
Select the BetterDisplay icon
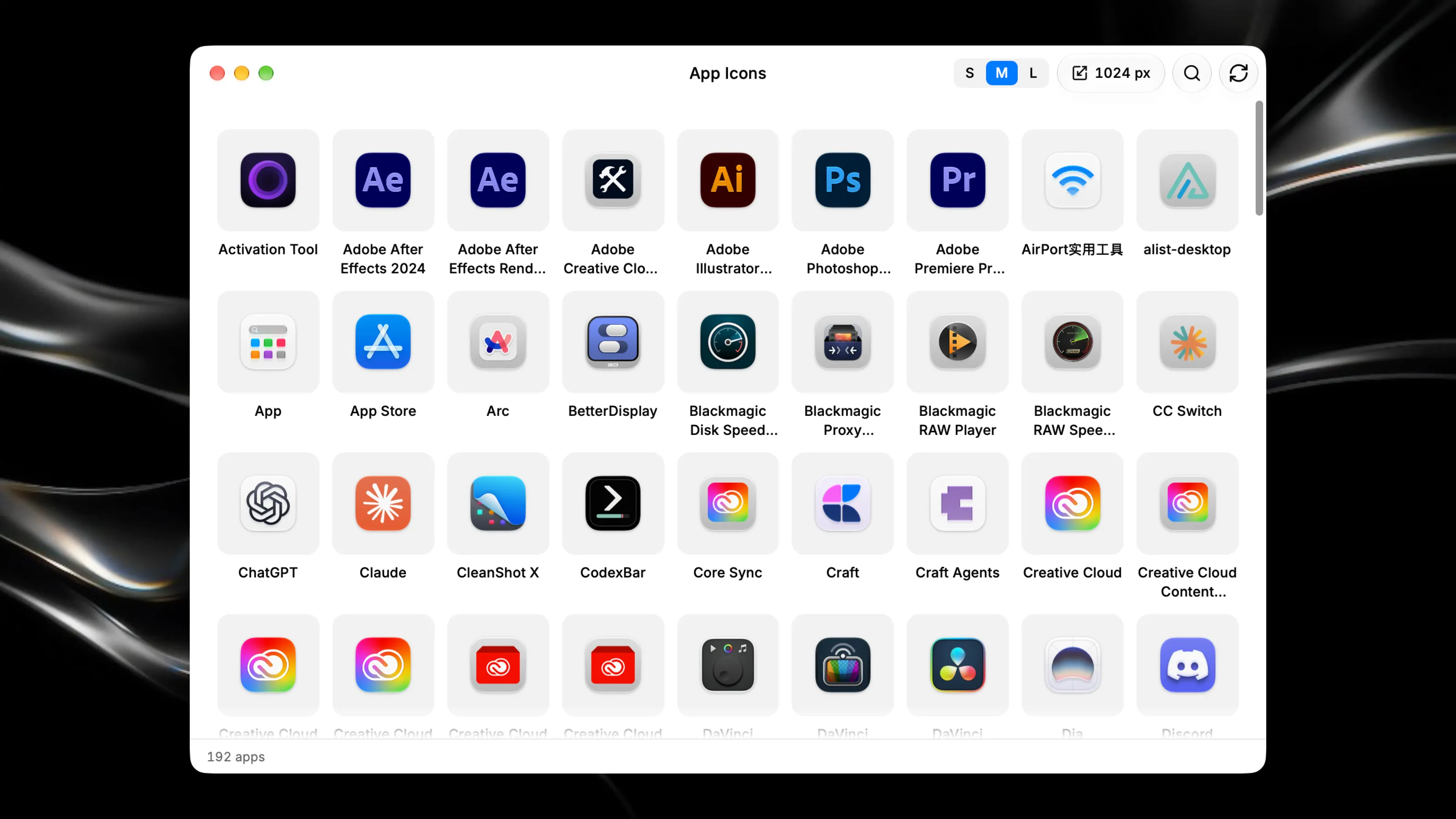point(613,341)
